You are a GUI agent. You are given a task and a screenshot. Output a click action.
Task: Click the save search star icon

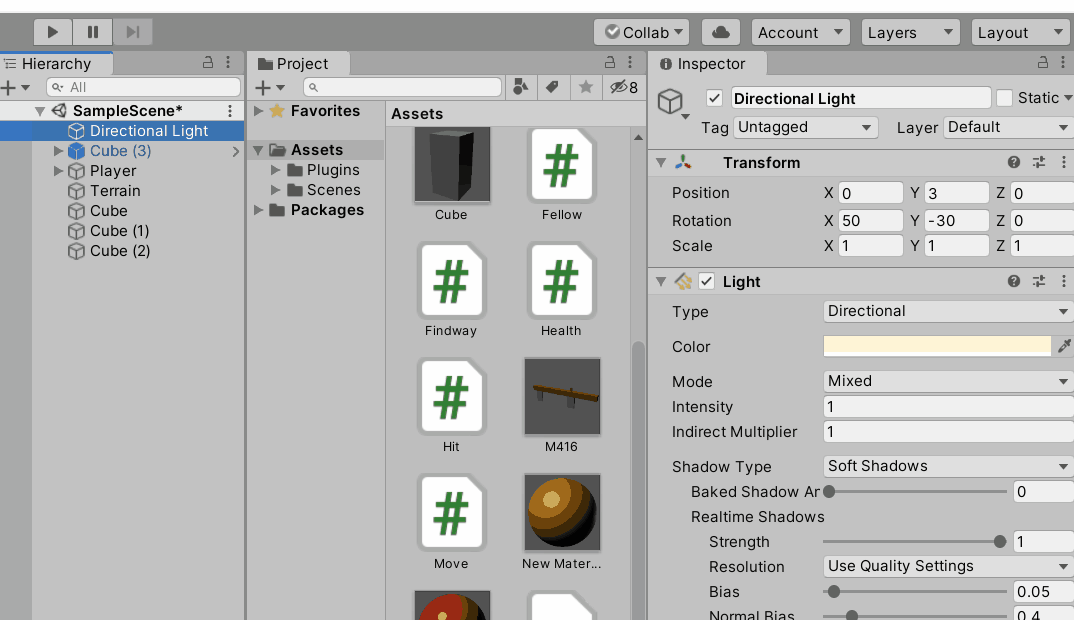click(586, 88)
